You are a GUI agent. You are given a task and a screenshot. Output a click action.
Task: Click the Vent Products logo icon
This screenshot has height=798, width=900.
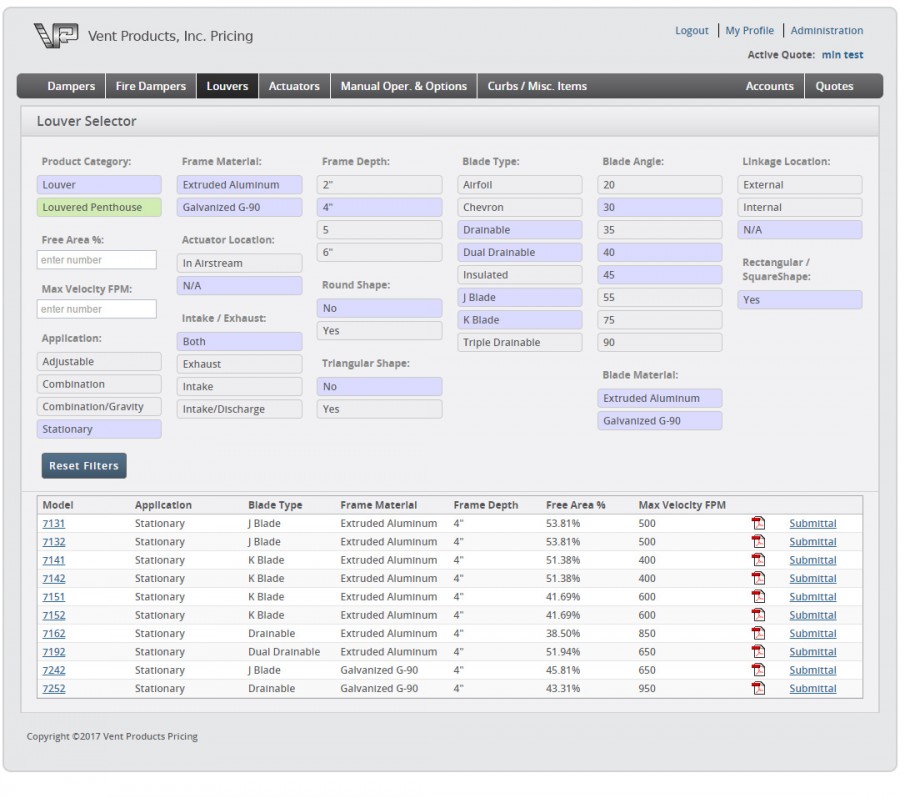[x=56, y=36]
